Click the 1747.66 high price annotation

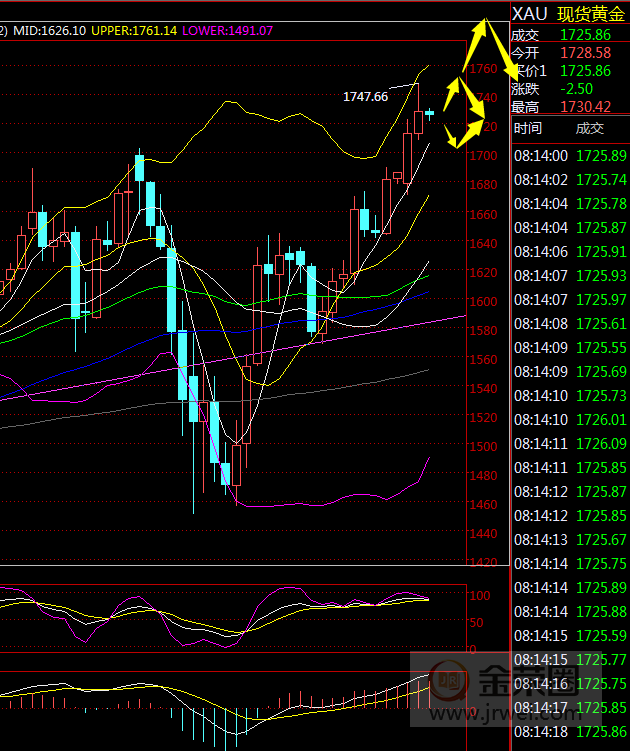pos(365,96)
